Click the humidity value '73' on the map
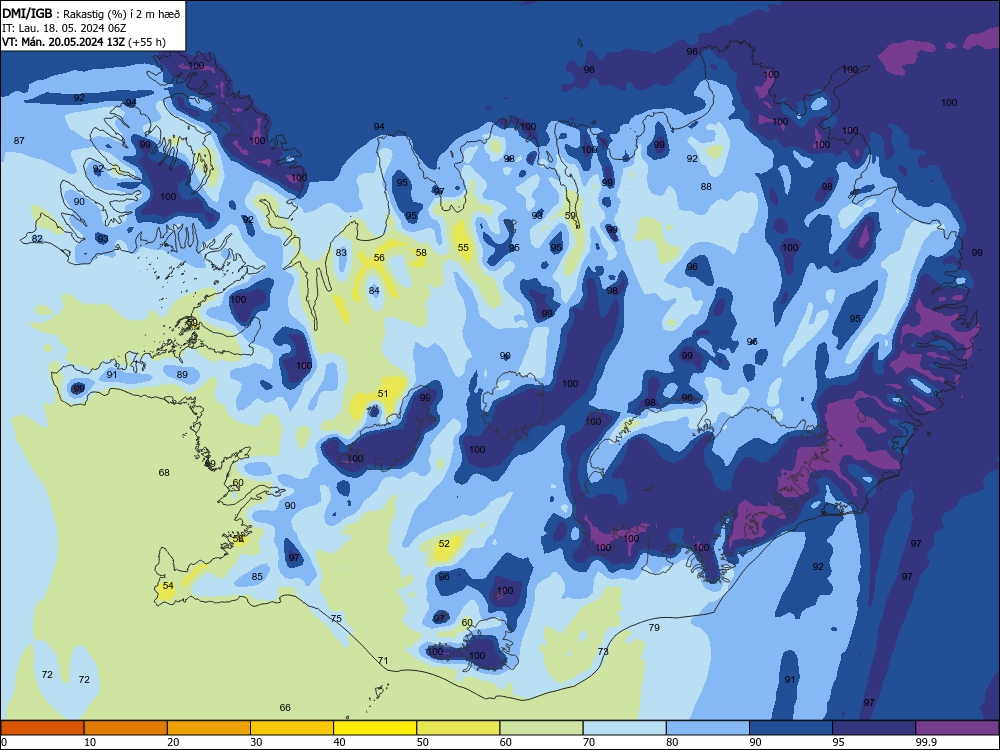The width and height of the screenshot is (1000, 750). 603,651
